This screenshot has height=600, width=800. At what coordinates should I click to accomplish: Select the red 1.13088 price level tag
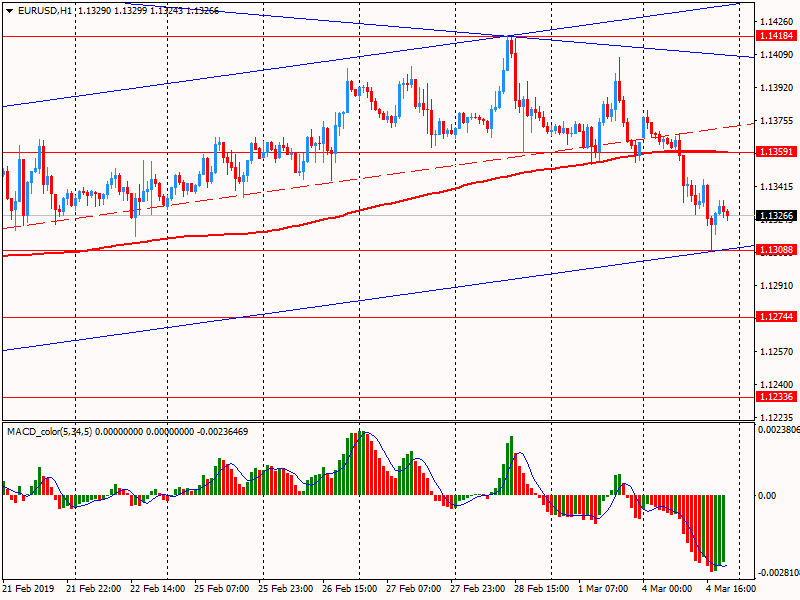coord(775,250)
